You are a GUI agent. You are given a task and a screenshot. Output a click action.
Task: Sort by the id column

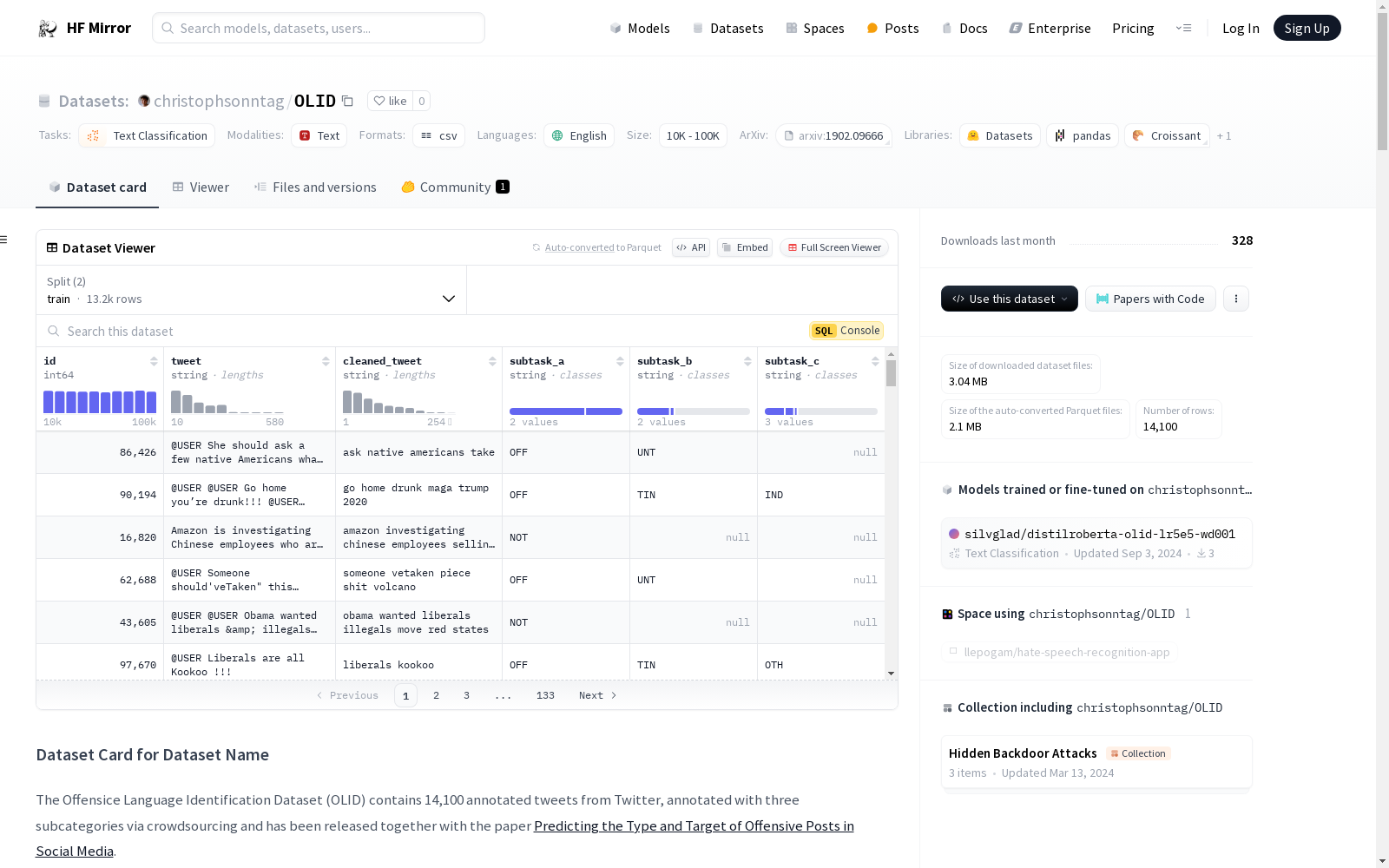pyautogui.click(x=154, y=361)
